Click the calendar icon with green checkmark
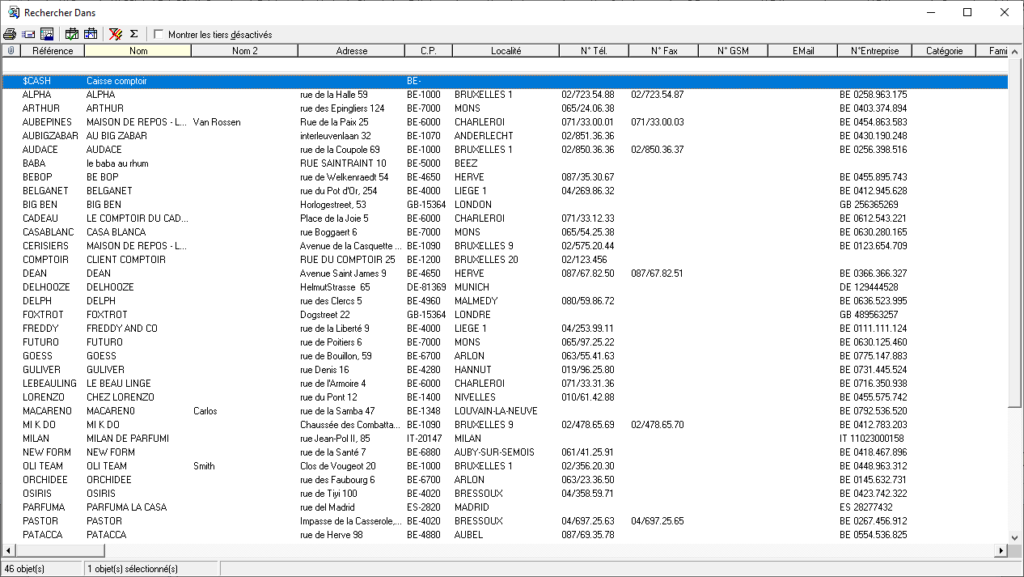 [72, 34]
